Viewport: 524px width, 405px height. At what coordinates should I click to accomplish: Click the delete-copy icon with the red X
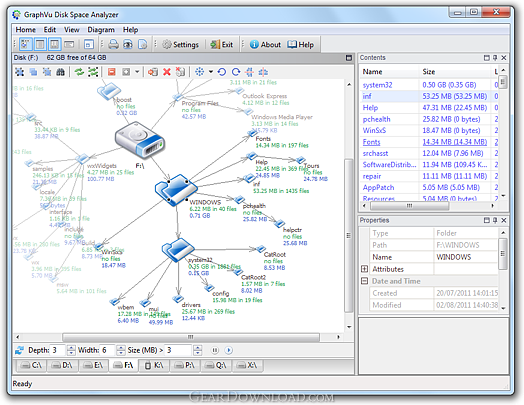[180, 72]
